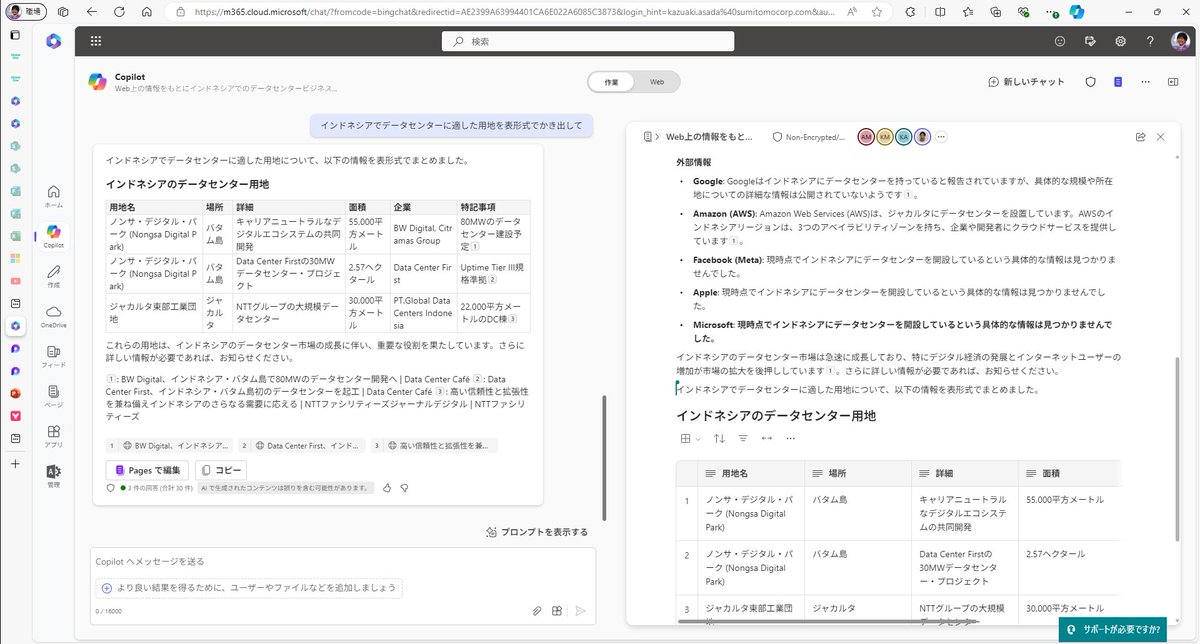Open the Microsoft 365 app launcher grid

[x=96, y=41]
